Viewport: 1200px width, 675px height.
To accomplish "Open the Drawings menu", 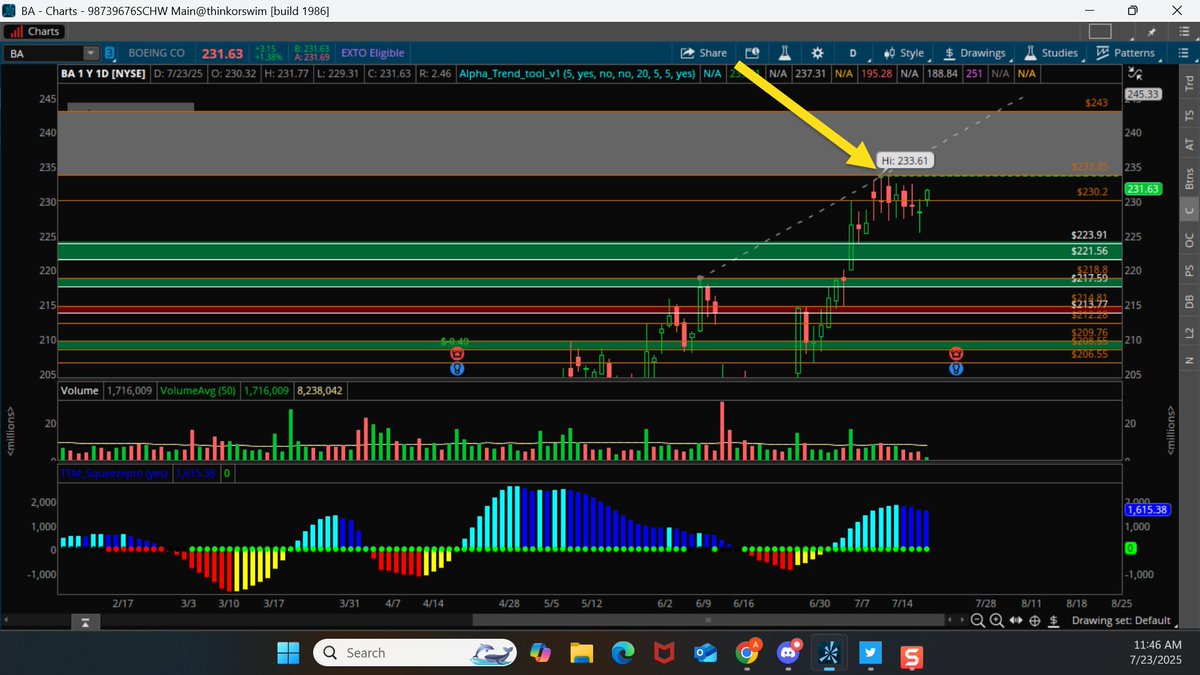I will [975, 52].
